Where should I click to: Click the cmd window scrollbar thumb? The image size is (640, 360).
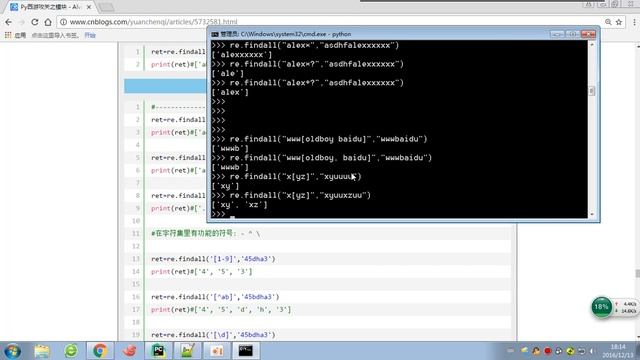(592, 91)
